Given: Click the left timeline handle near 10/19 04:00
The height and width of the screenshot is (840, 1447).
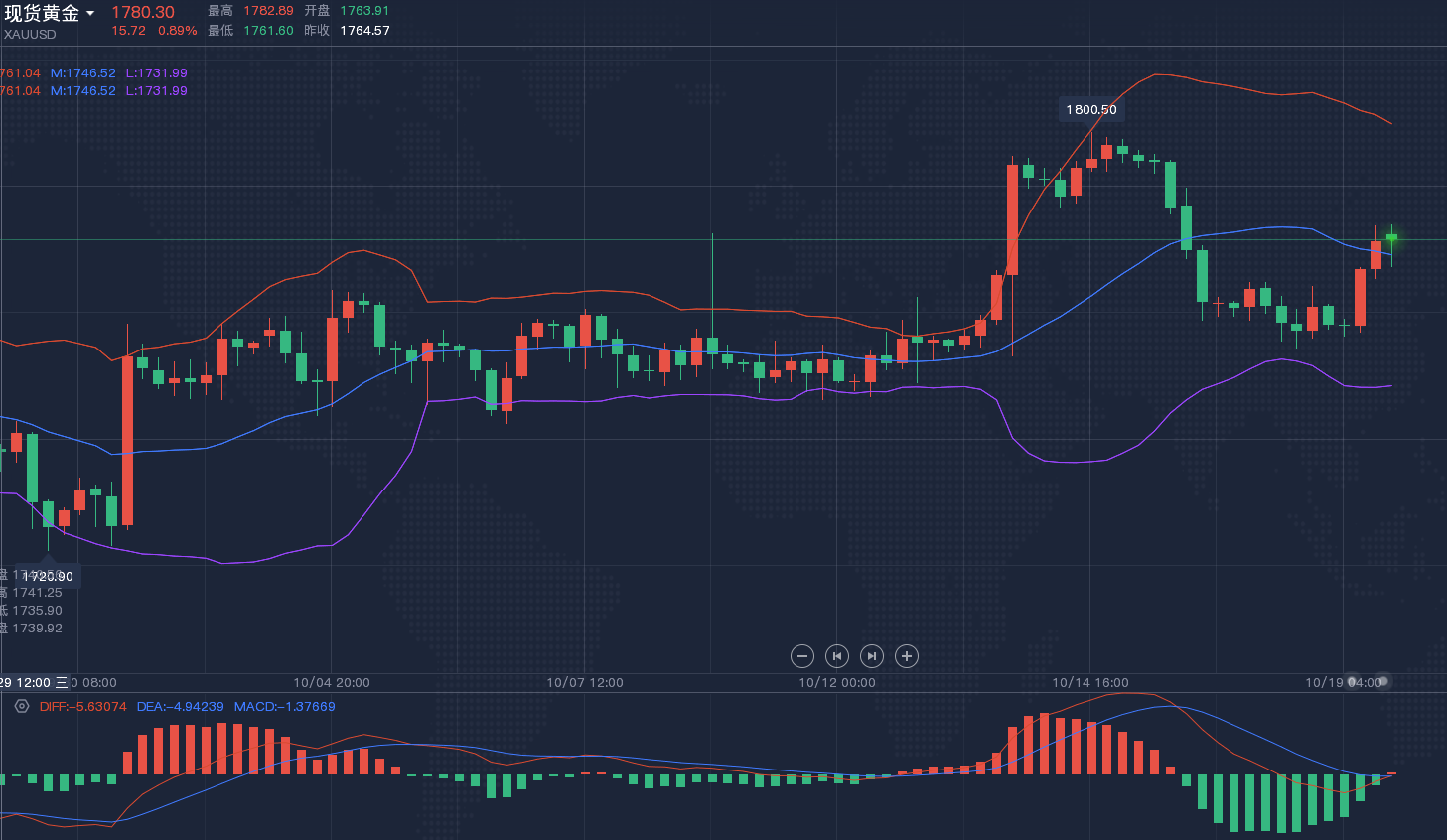Looking at the screenshot, I should click(1352, 682).
